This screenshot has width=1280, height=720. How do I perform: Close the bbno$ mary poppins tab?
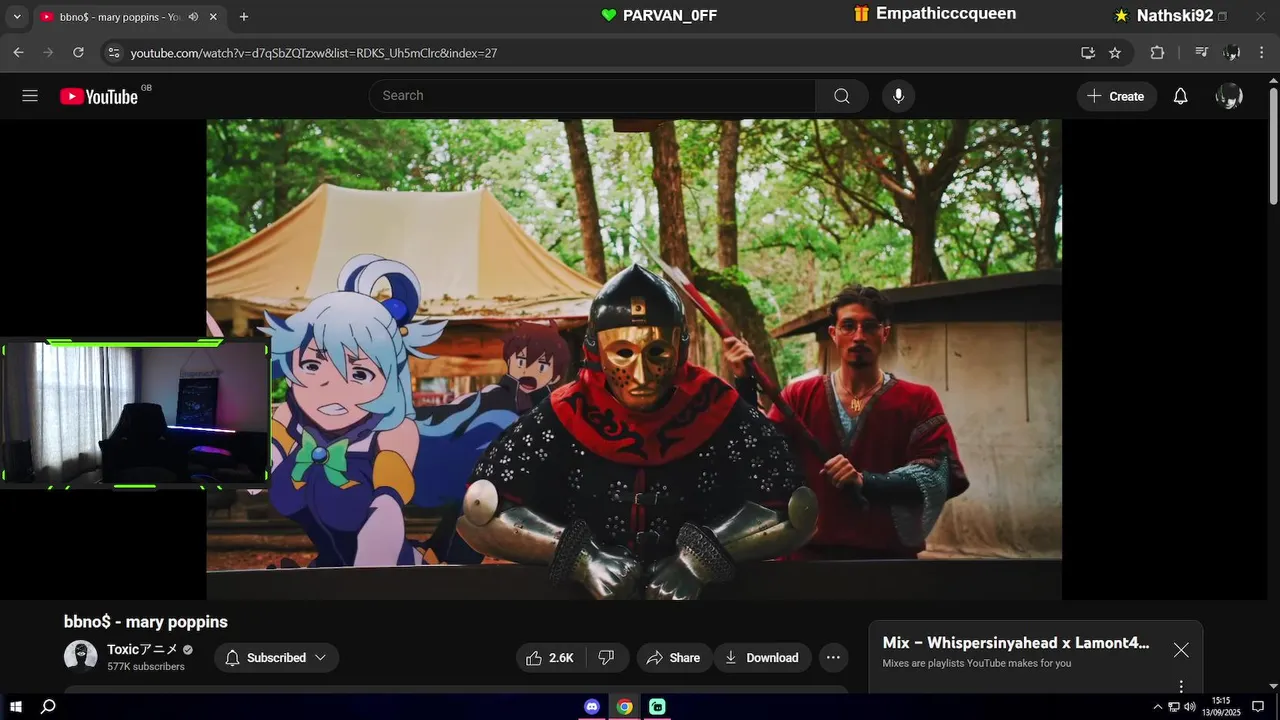[x=213, y=17]
